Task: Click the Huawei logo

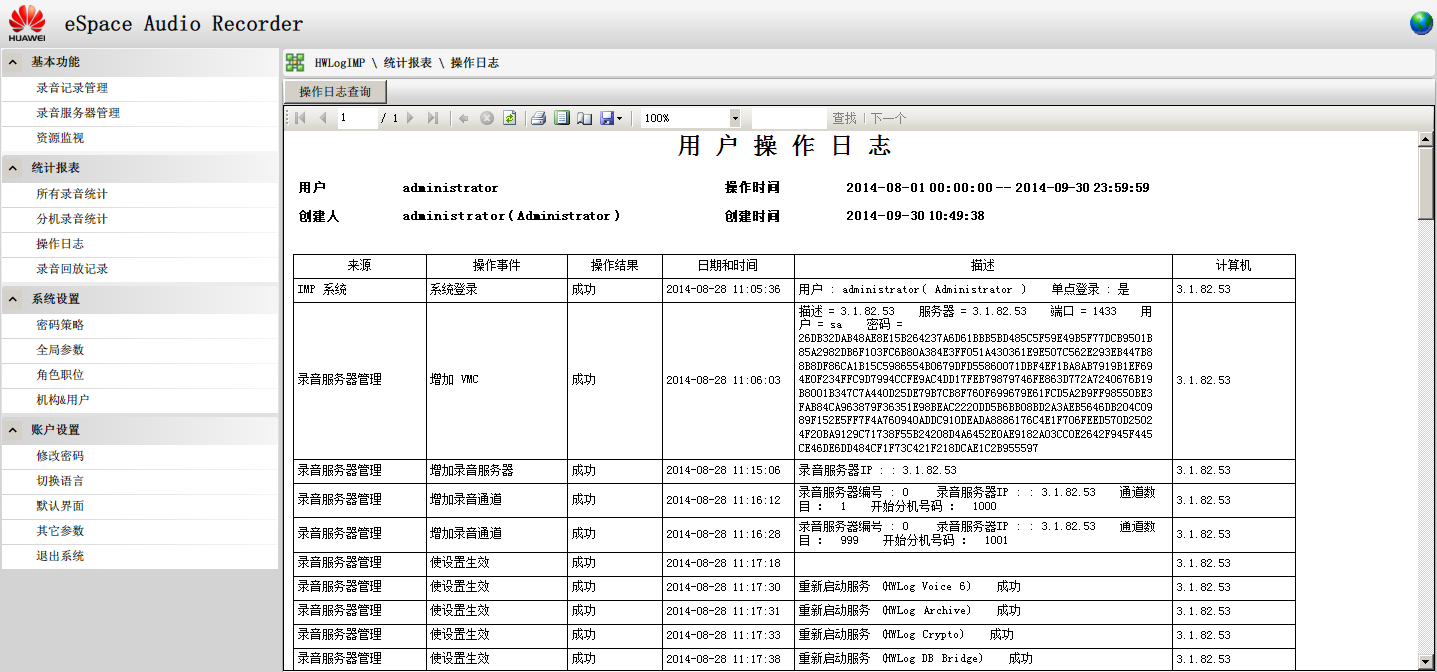Action: pos(27,23)
